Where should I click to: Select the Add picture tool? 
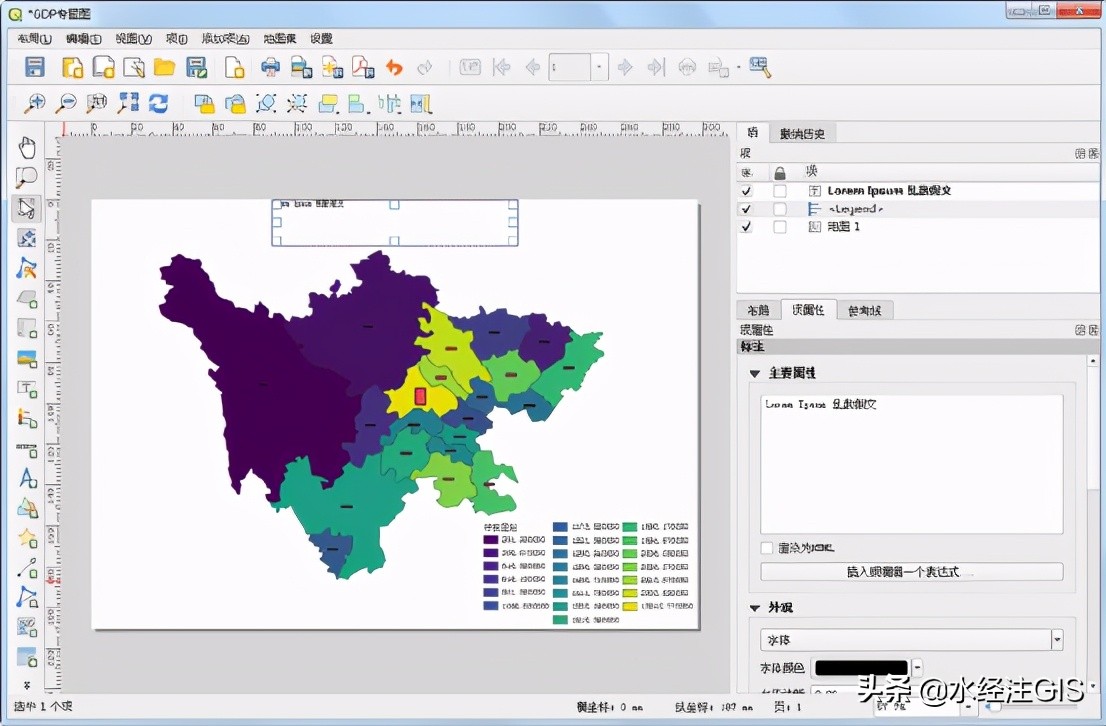click(27, 358)
